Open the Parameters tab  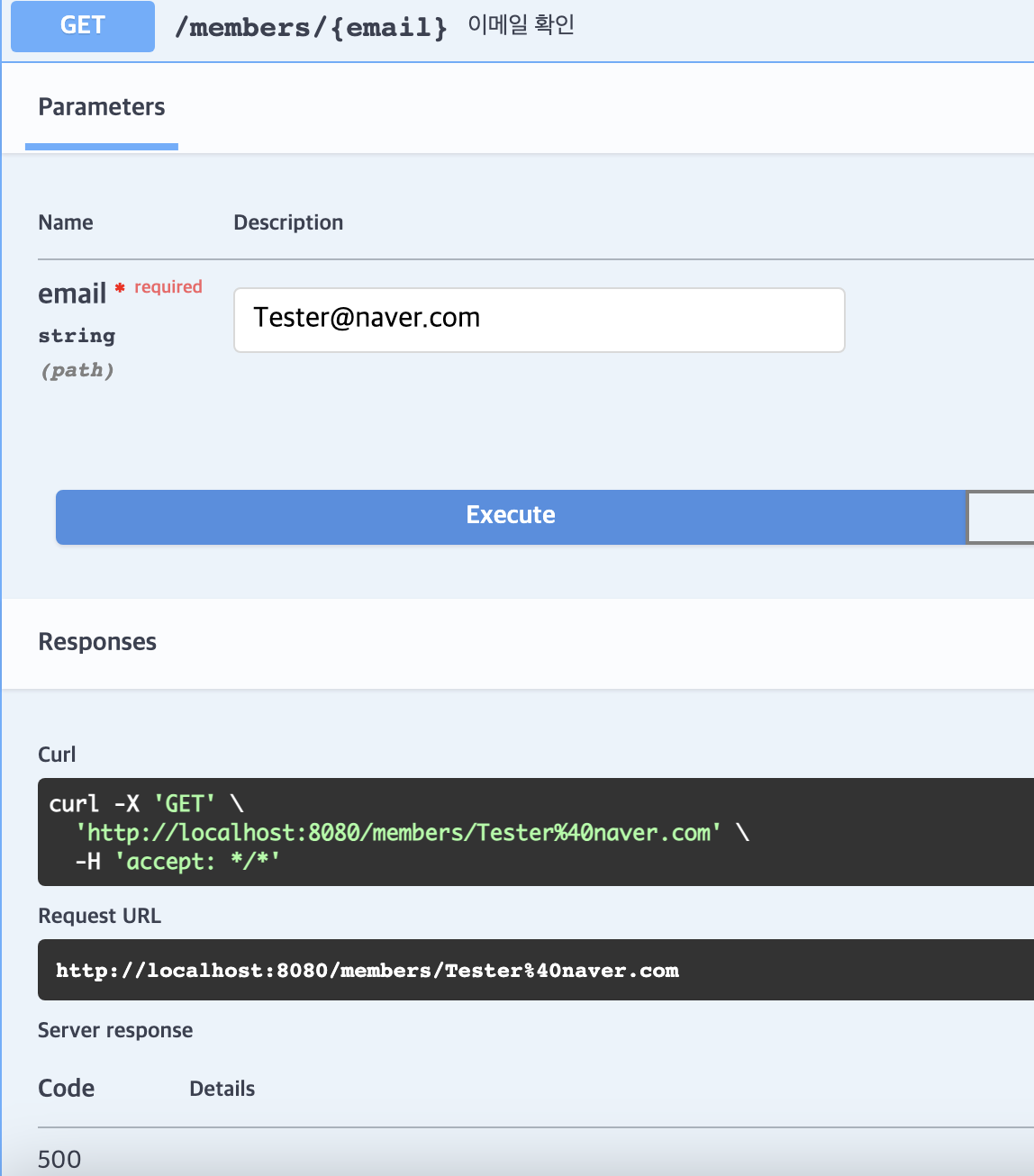[x=102, y=107]
